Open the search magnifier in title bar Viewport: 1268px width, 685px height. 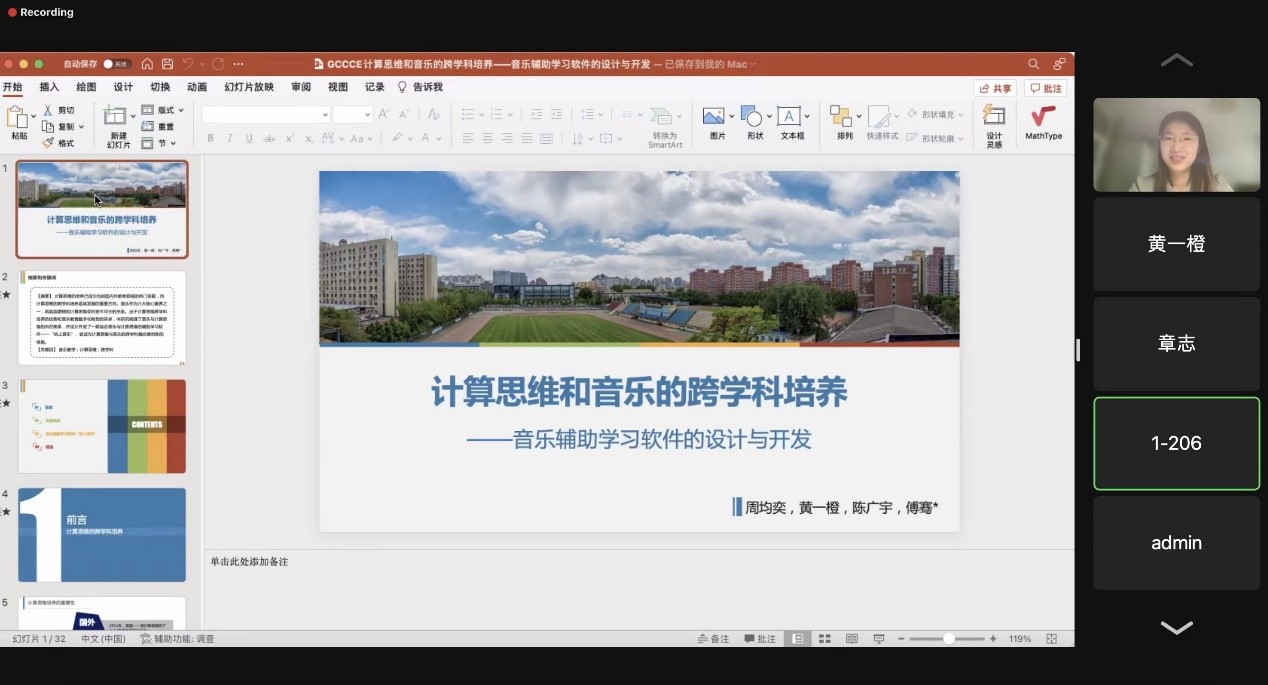(x=1033, y=64)
